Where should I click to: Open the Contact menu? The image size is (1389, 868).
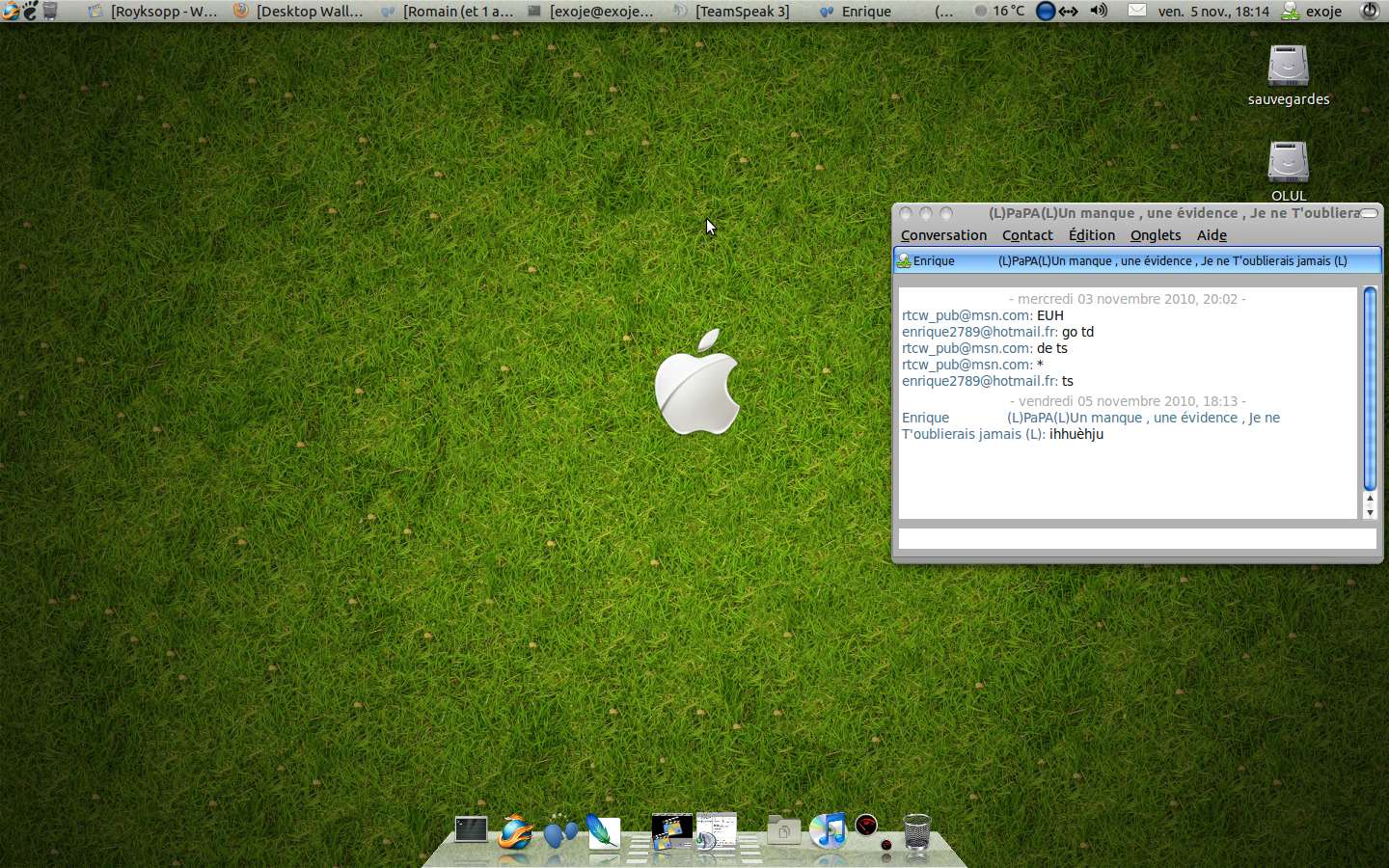coord(1027,235)
